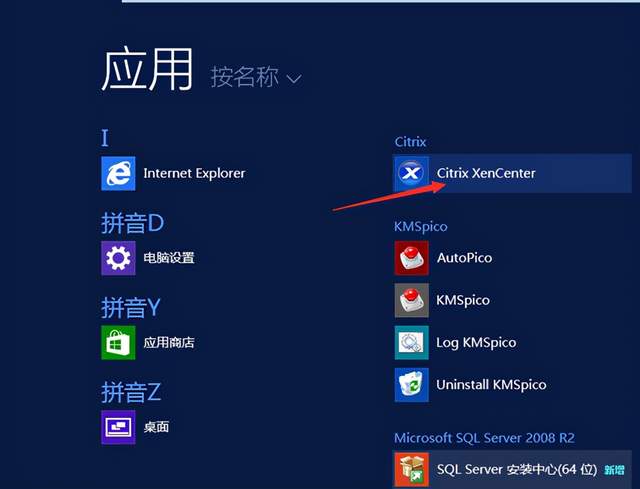640x489 pixels.
Task: Click the 'SQL Server 安装中心(64 位)' label
Action: 517,470
